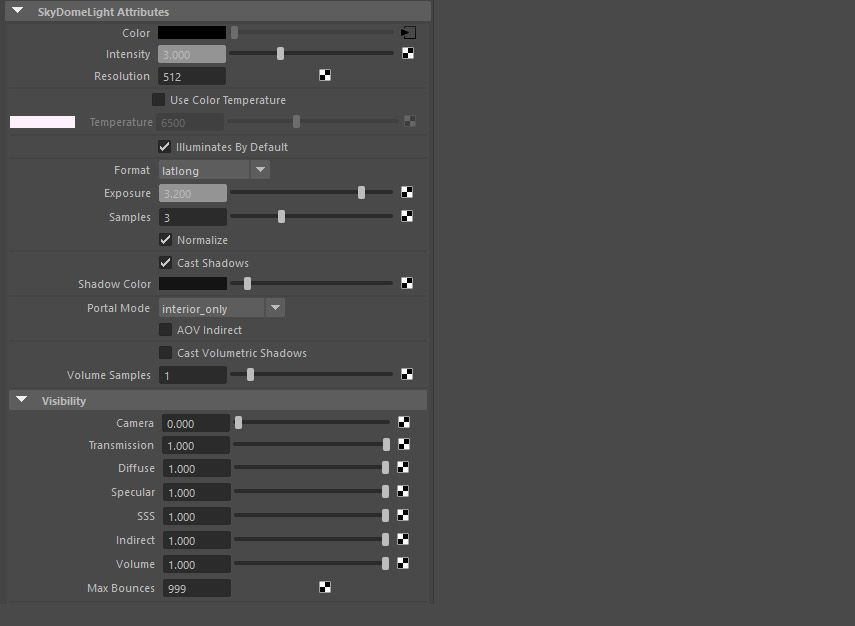Click the Resolution input field
855x626 pixels.
point(192,76)
